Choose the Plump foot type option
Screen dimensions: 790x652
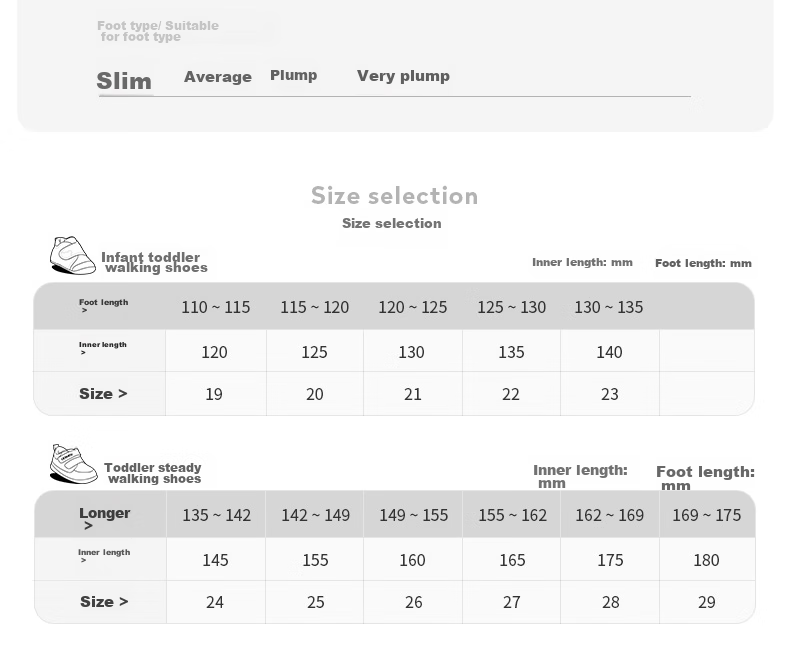coord(294,75)
